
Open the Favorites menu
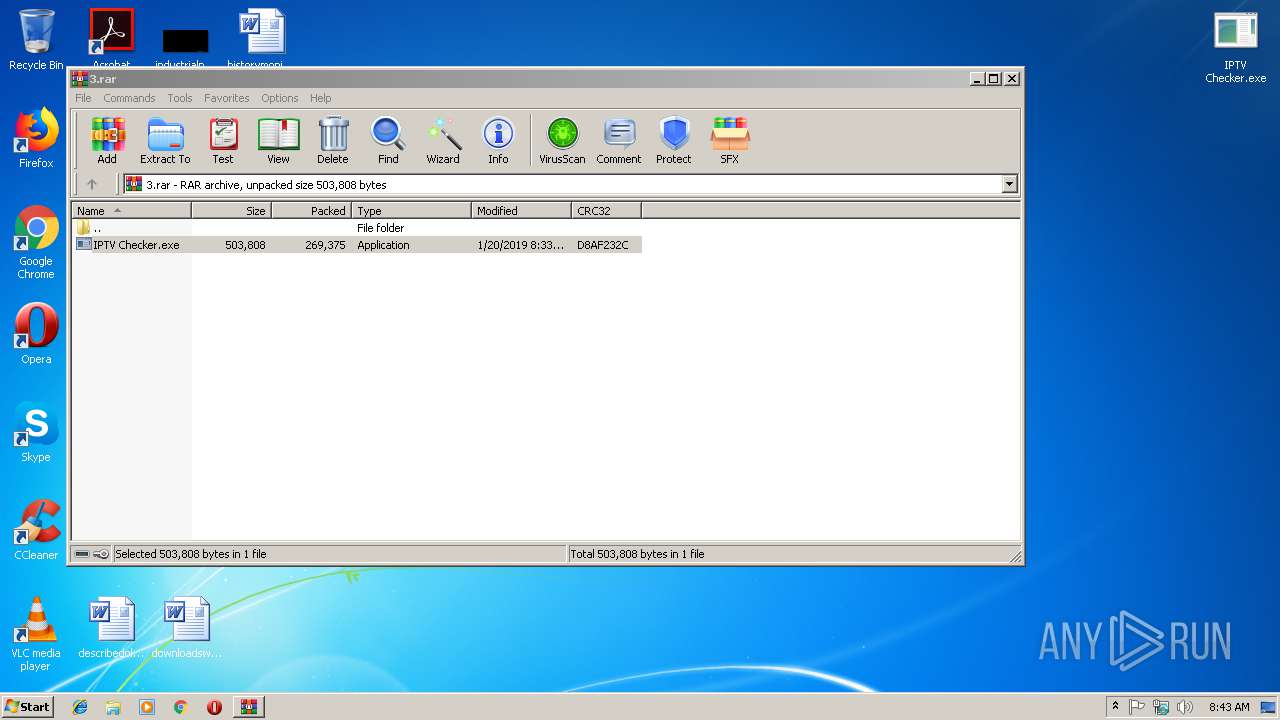[x=227, y=98]
